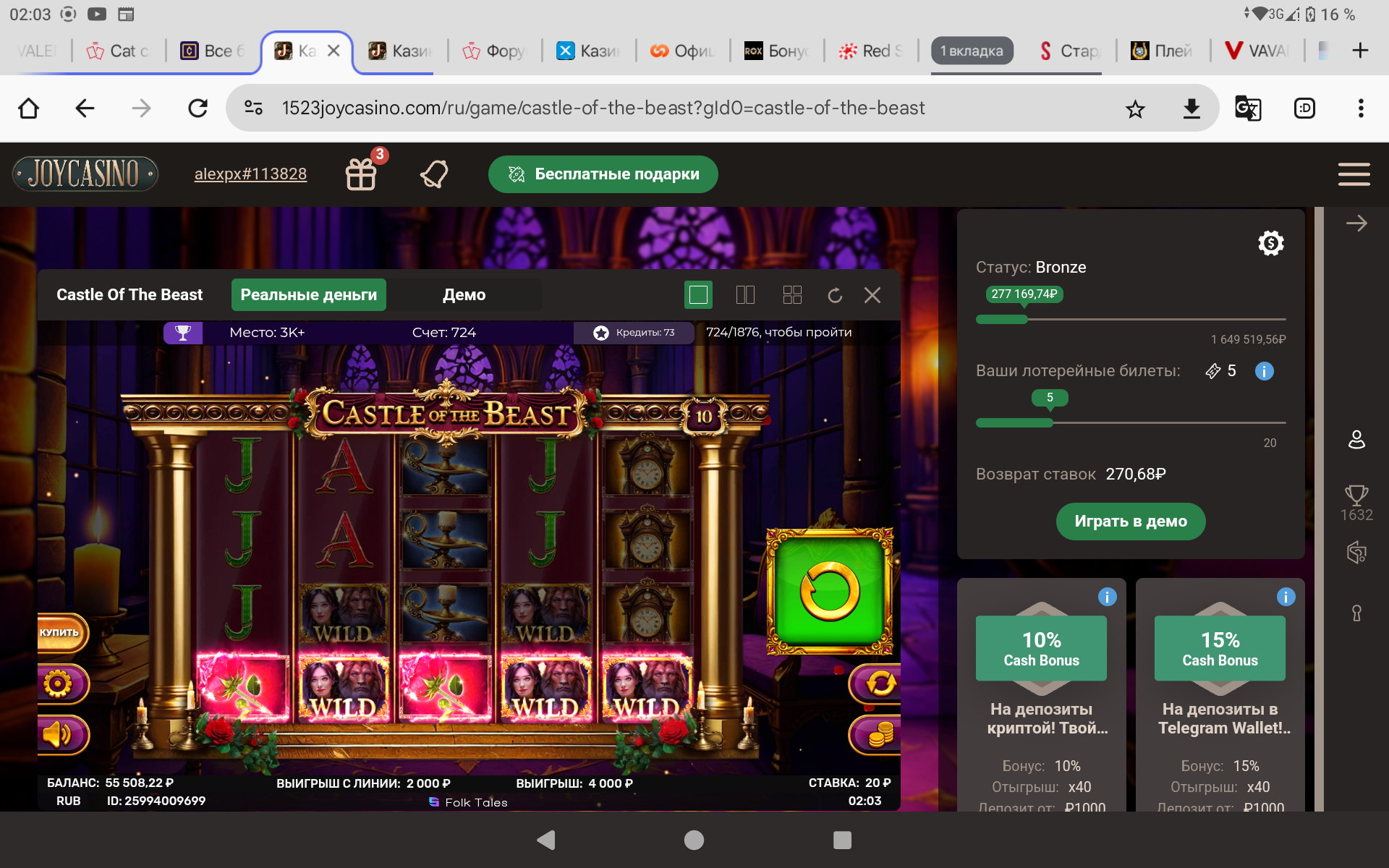Click the Bronze status progress bar
The height and width of the screenshot is (868, 1389).
pyautogui.click(x=1130, y=319)
